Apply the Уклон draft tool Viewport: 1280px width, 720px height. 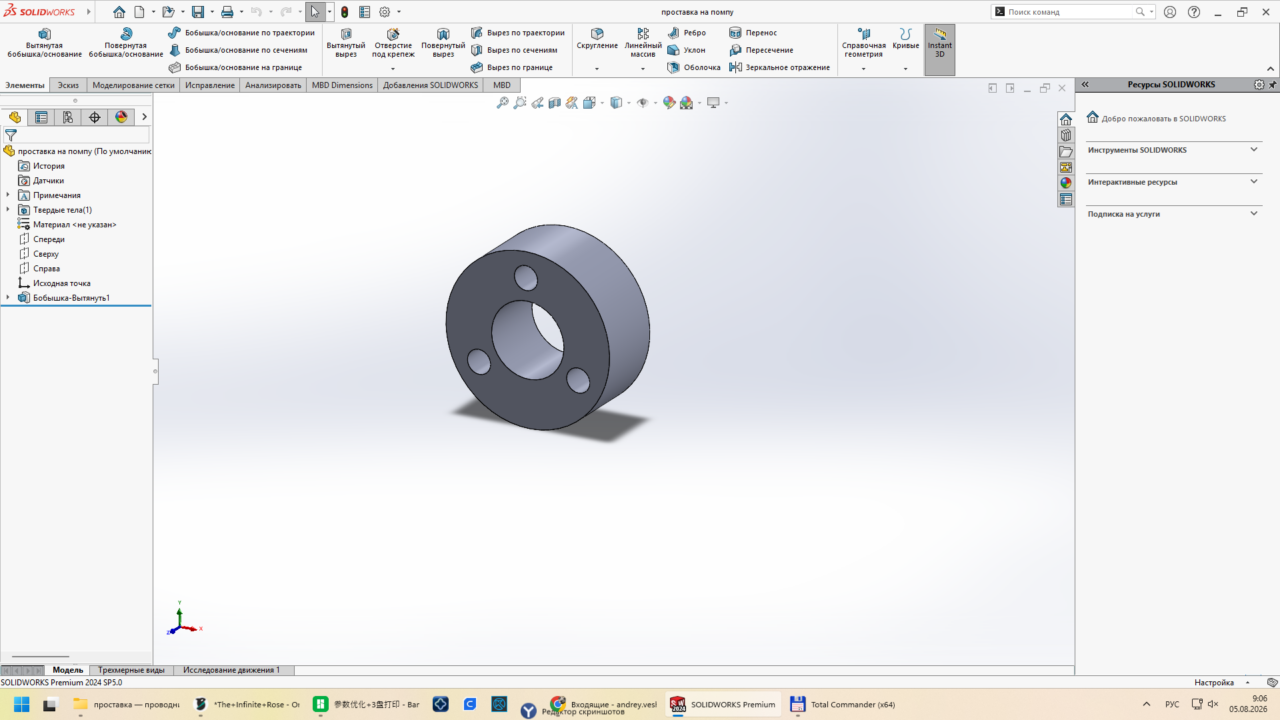click(x=686, y=50)
